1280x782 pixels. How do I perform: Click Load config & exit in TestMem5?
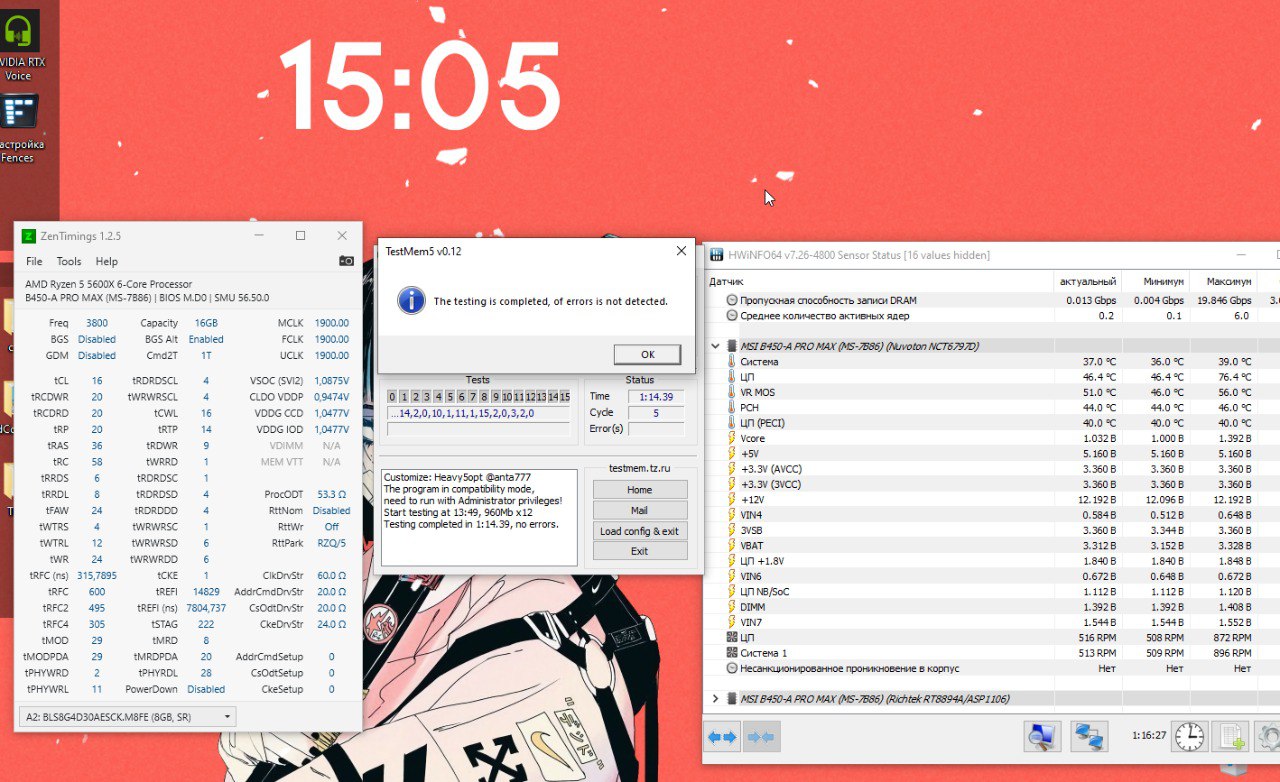(x=640, y=531)
